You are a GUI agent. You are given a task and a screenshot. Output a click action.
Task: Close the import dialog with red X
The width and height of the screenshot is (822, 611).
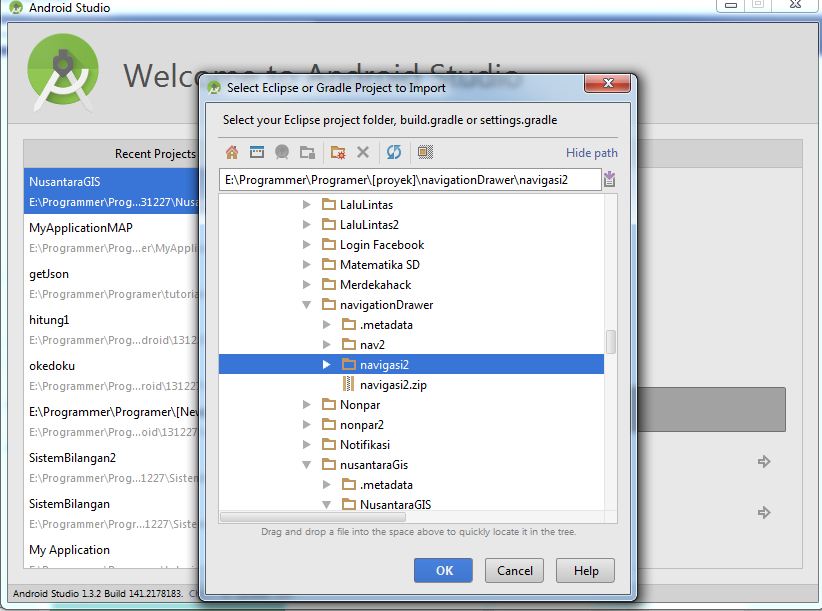(x=607, y=83)
